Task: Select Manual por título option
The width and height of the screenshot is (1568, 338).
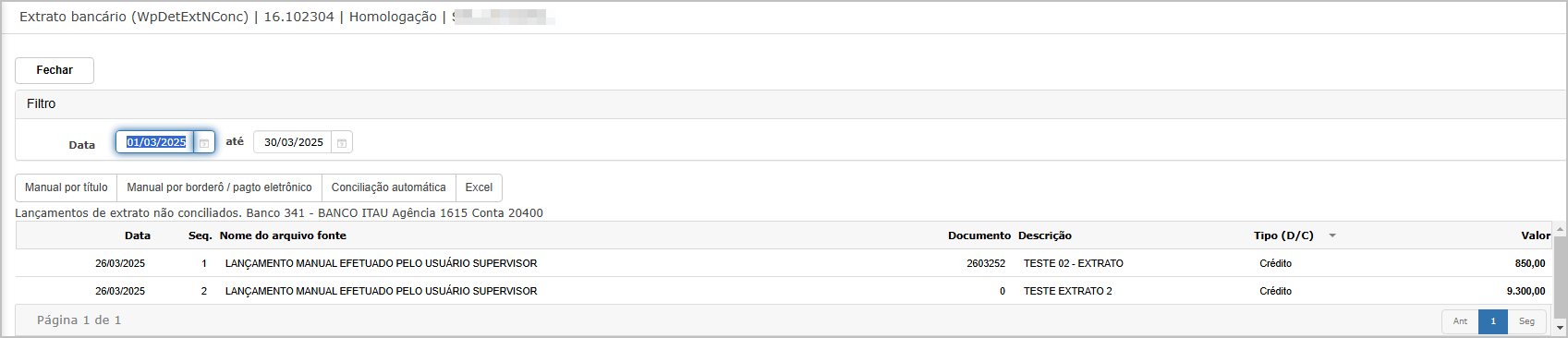Action: (67, 187)
